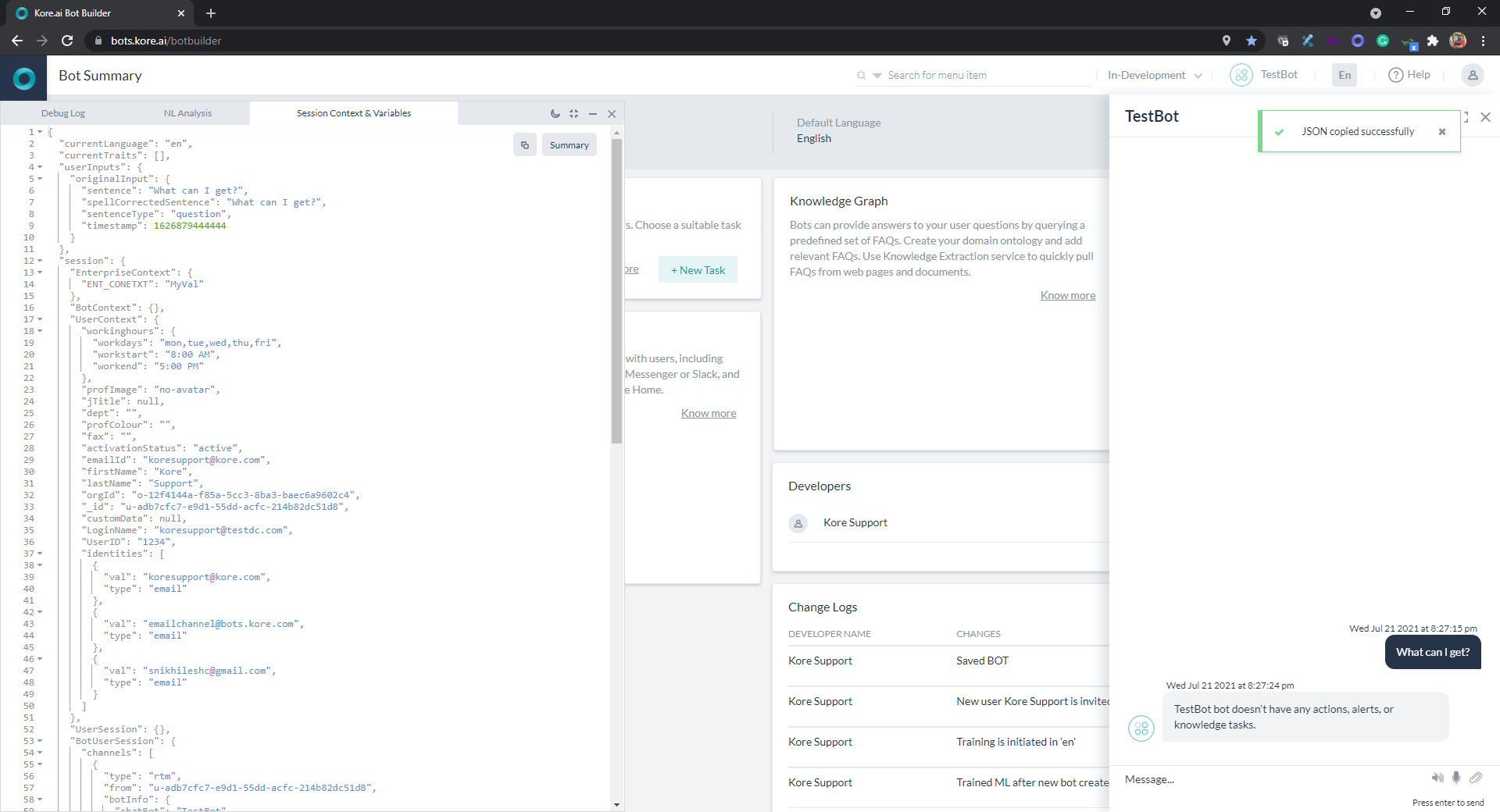Switch to Debug Log tab
The height and width of the screenshot is (812, 1500).
point(63,113)
